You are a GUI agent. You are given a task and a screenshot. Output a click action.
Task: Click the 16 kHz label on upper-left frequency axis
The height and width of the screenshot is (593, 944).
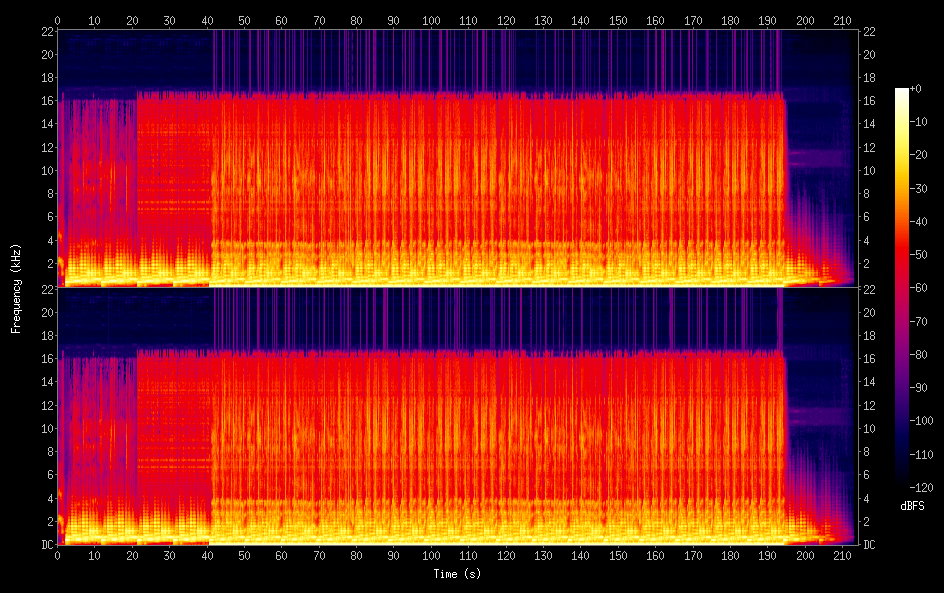click(x=48, y=101)
